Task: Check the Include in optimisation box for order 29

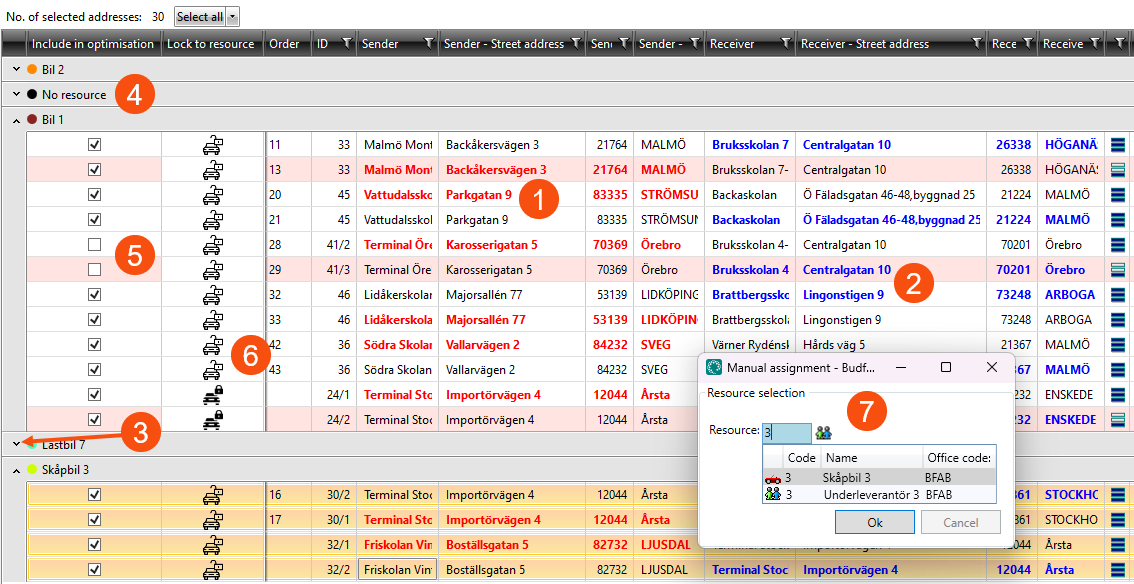Action: click(x=95, y=270)
